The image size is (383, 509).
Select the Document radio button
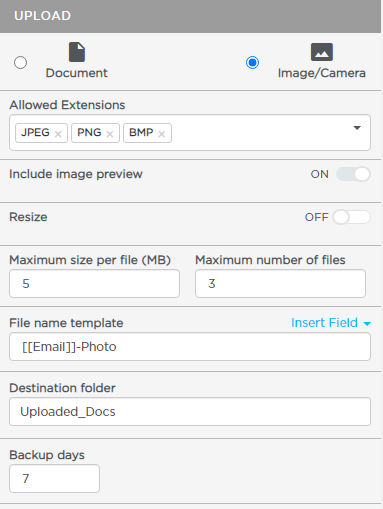click(20, 62)
